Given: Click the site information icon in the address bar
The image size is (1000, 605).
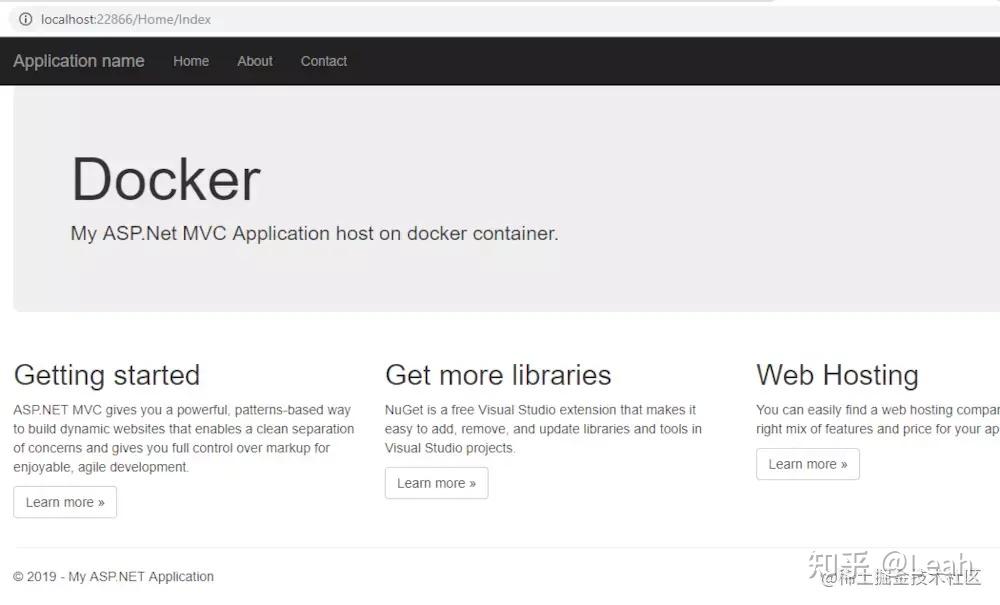Looking at the screenshot, I should click(x=24, y=18).
